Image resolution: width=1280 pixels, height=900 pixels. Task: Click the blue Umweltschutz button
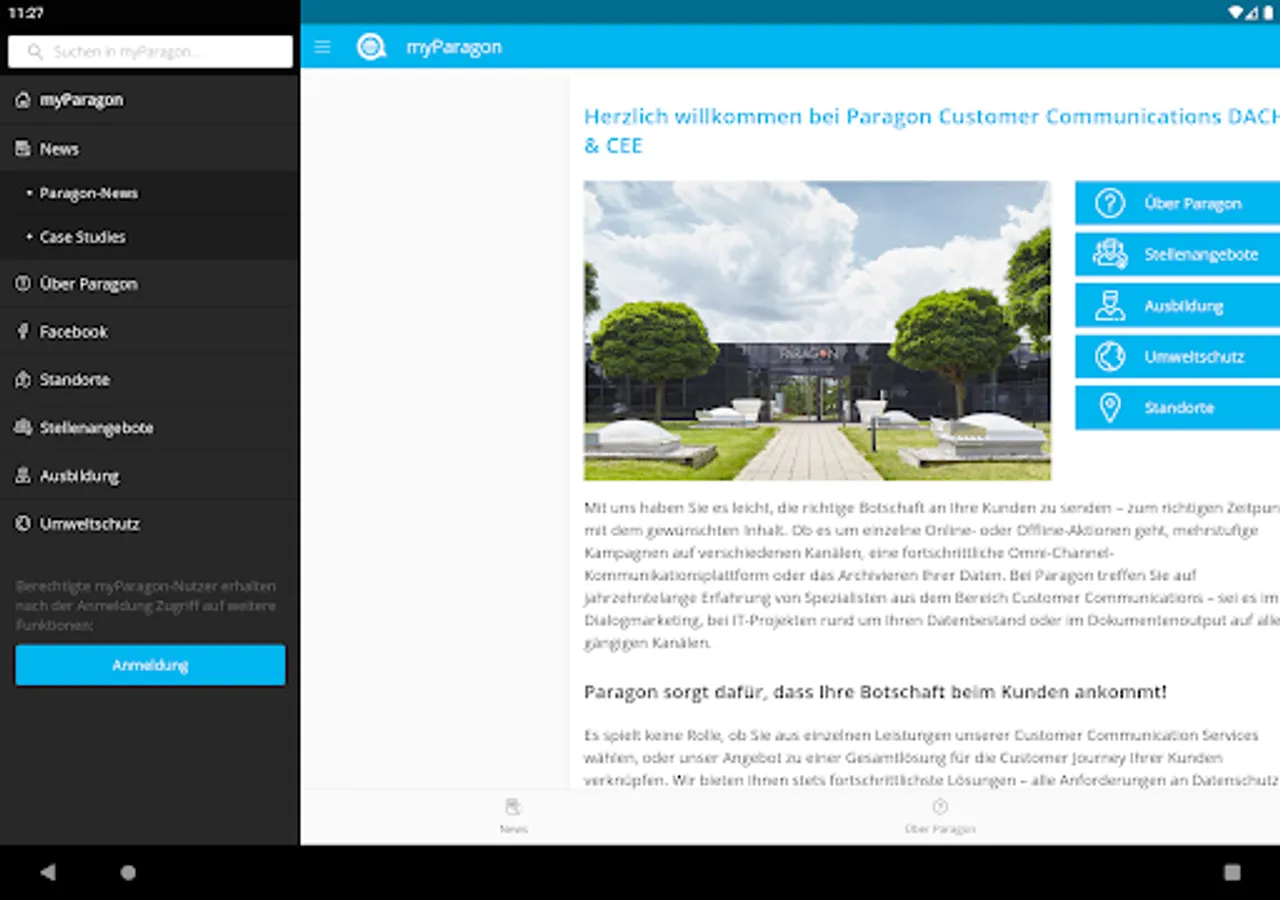coord(1178,357)
